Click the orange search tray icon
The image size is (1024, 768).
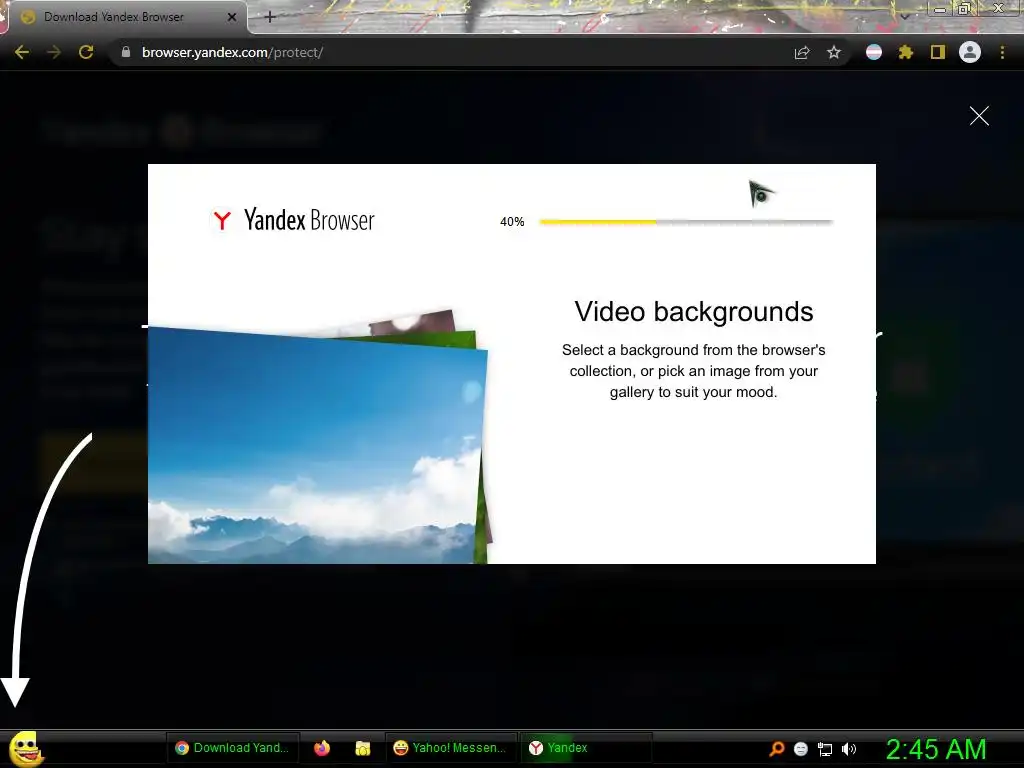click(x=776, y=748)
